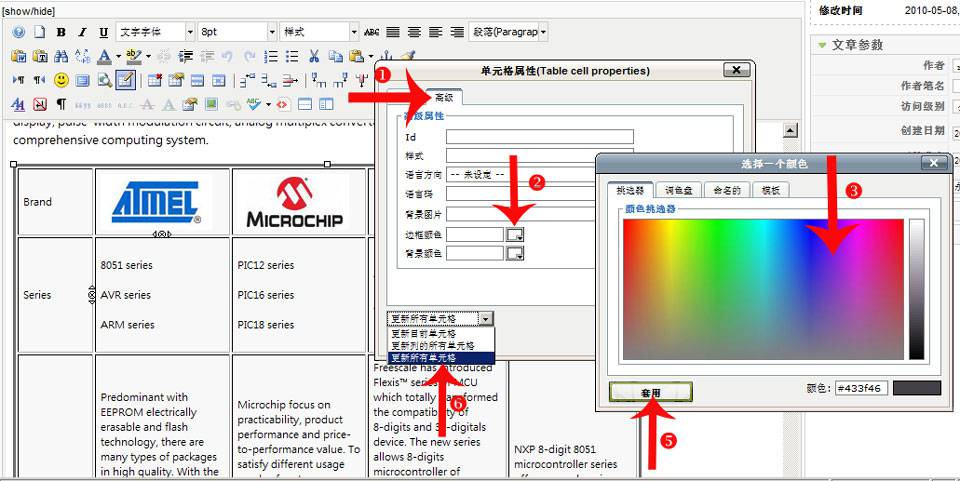Click the copy icon
Viewport: 960px width, 481px height.
click(x=335, y=56)
